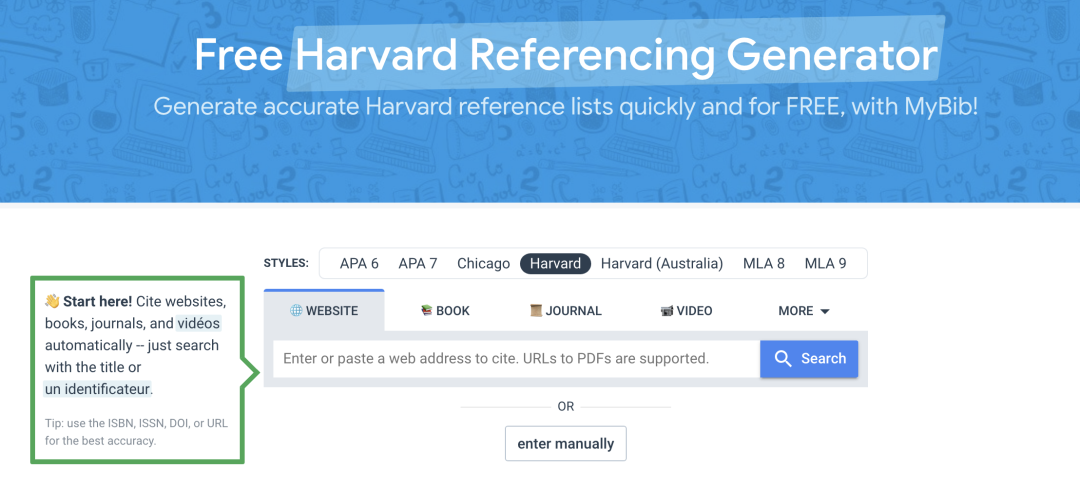1080x490 pixels.
Task: Switch to Harvard (Australia) style
Action: (662, 264)
